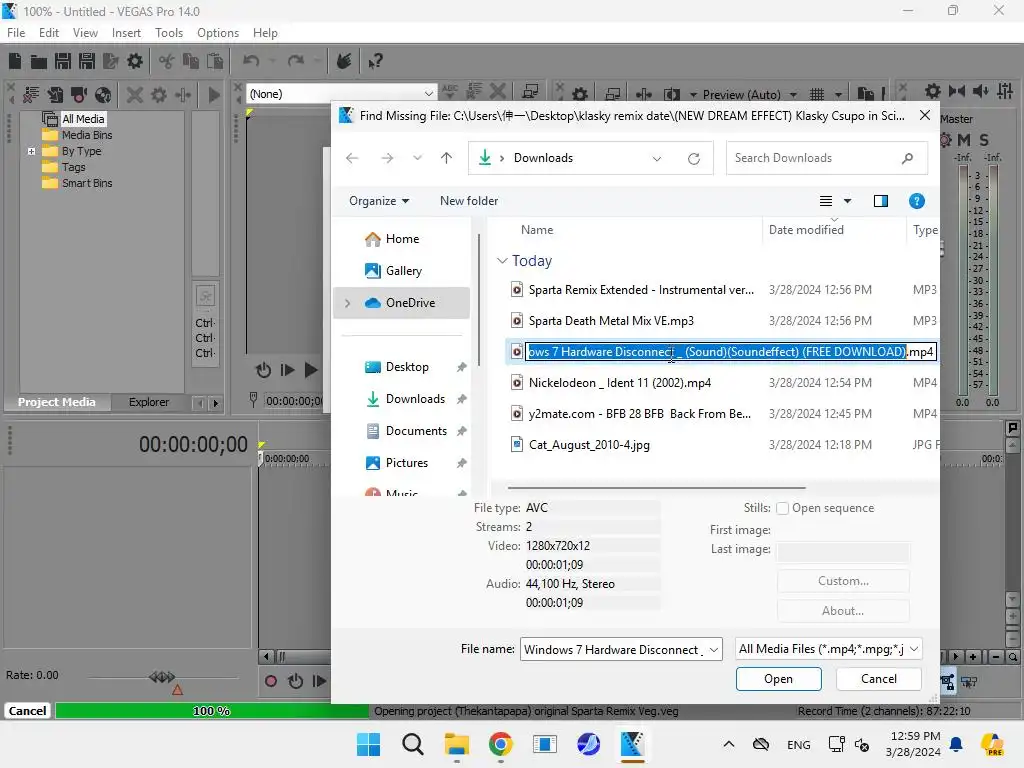Click the dialog Cancel button
1024x768 pixels.
click(878, 679)
